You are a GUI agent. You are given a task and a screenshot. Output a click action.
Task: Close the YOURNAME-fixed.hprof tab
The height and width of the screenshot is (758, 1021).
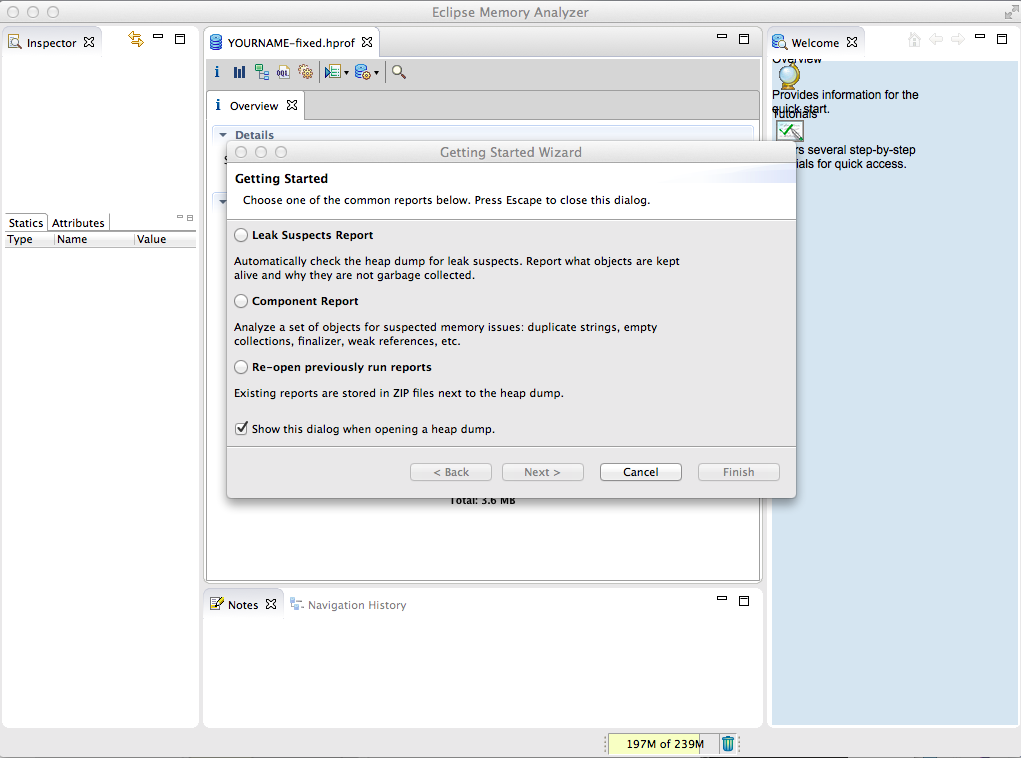click(367, 42)
